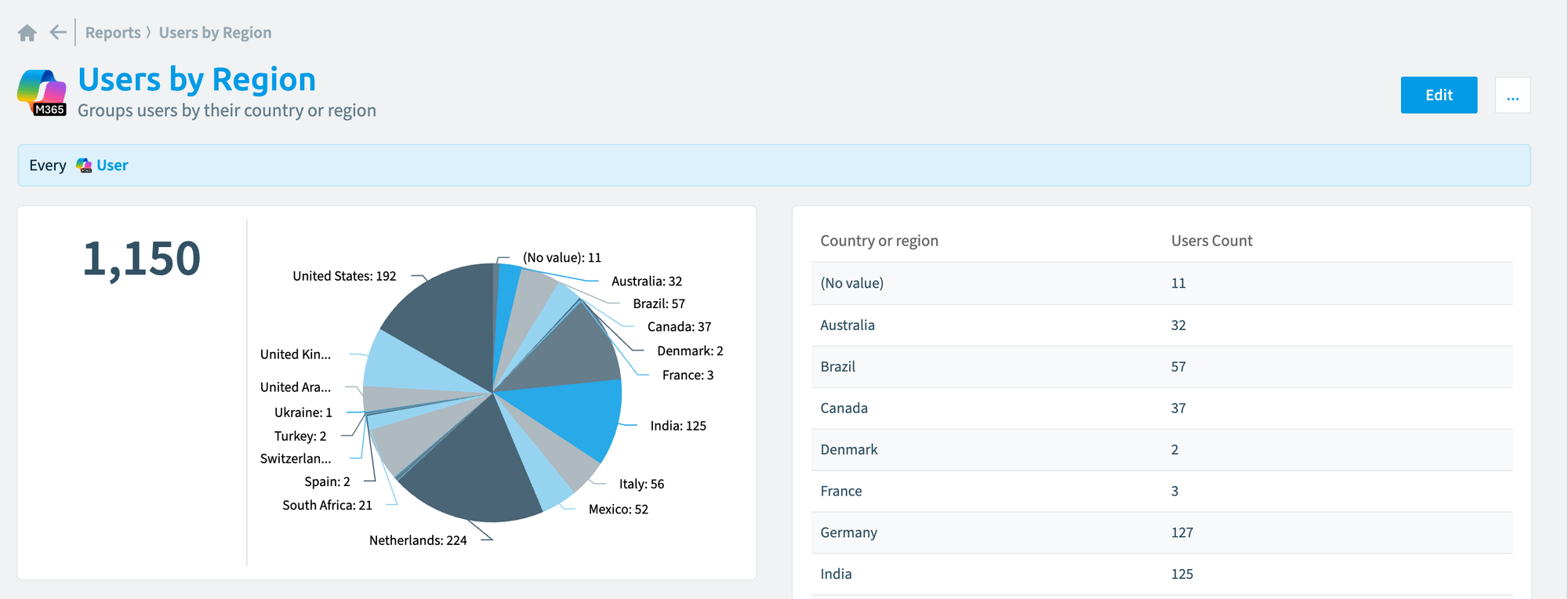Click the South Africa: 21 chart label
This screenshot has height=599, width=1568.
coord(327,505)
